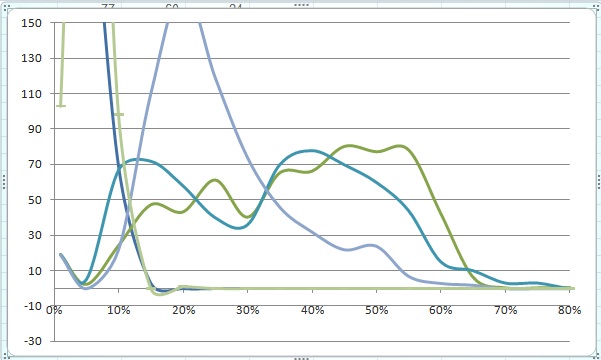Click the horizontal axis label 50%
Screen dimensions: 601x360
(376, 310)
